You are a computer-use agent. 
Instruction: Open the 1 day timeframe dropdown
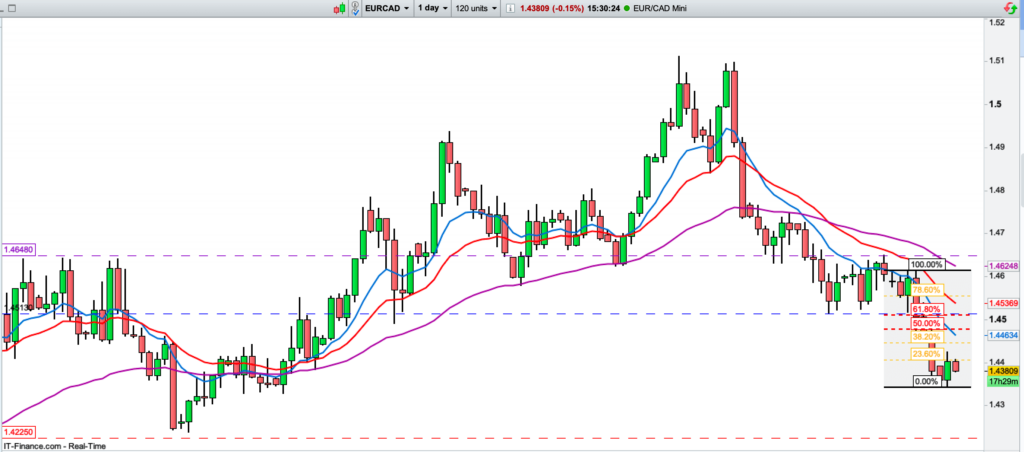432,8
